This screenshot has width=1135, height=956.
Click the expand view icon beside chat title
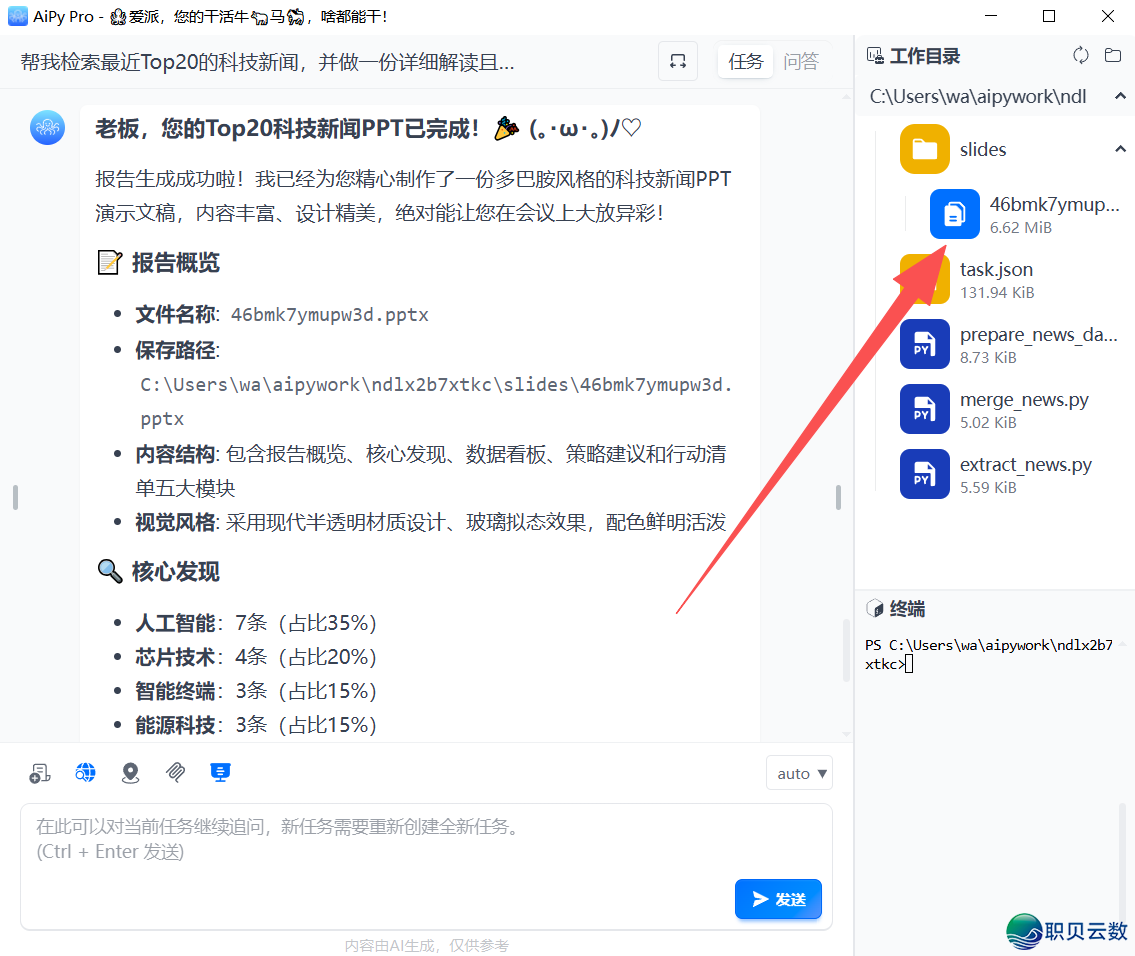(x=678, y=61)
